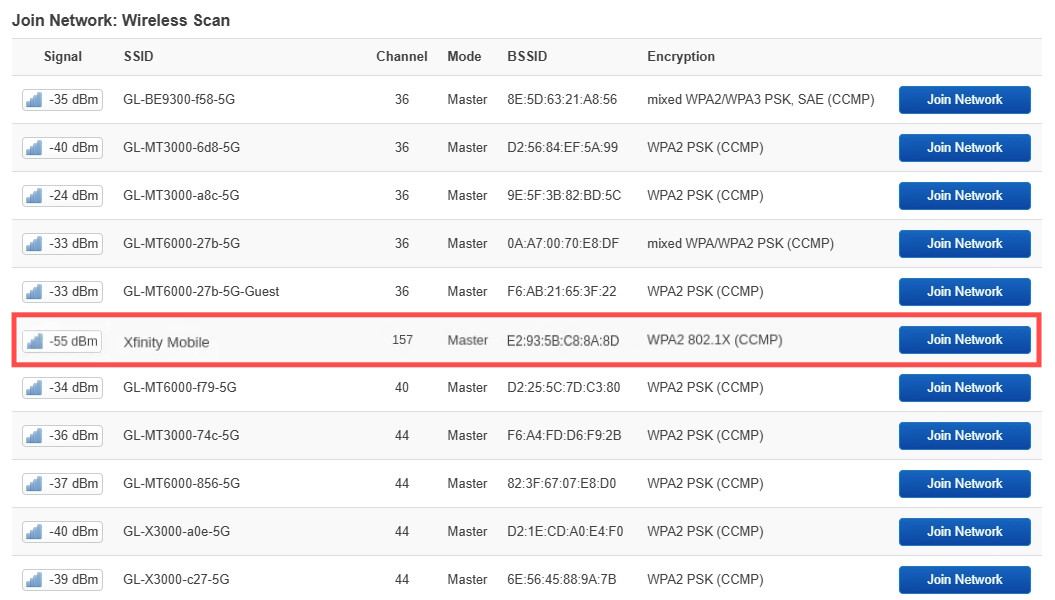Click signal icon for GL-MT3000-74c-5G
The width and height of the screenshot is (1055, 600).
(34, 436)
